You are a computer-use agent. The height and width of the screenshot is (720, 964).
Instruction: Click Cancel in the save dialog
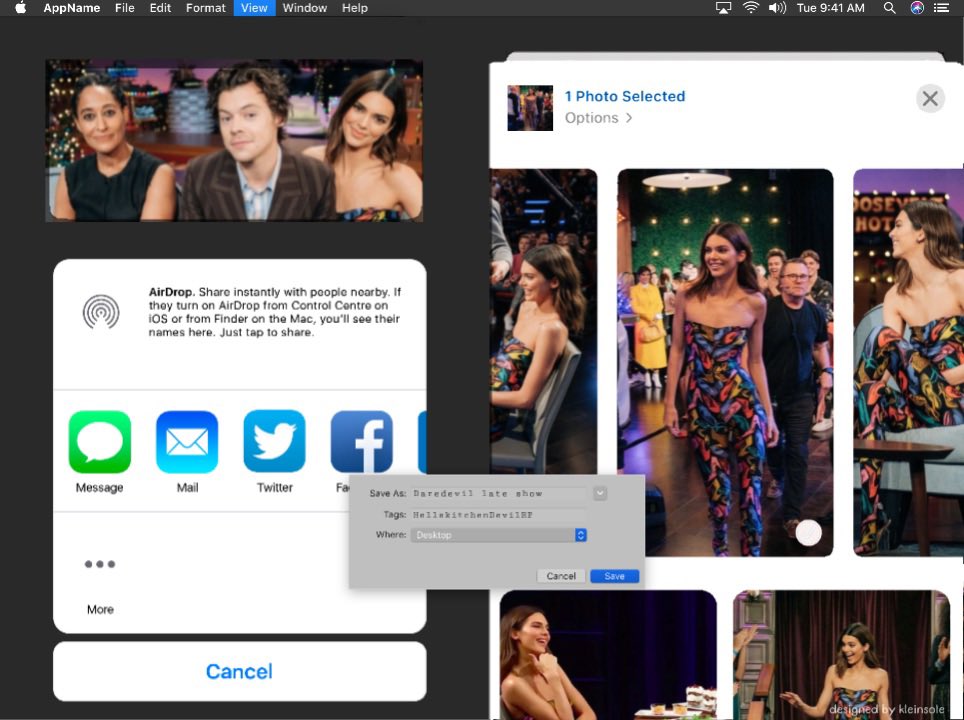coord(561,576)
